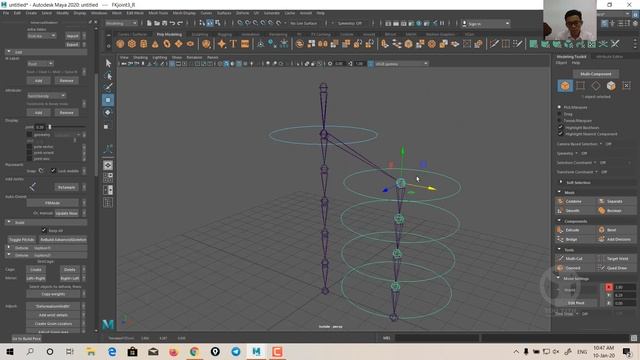Choose the Select tool arrow in toolbox
The image size is (640, 360).
point(108,63)
